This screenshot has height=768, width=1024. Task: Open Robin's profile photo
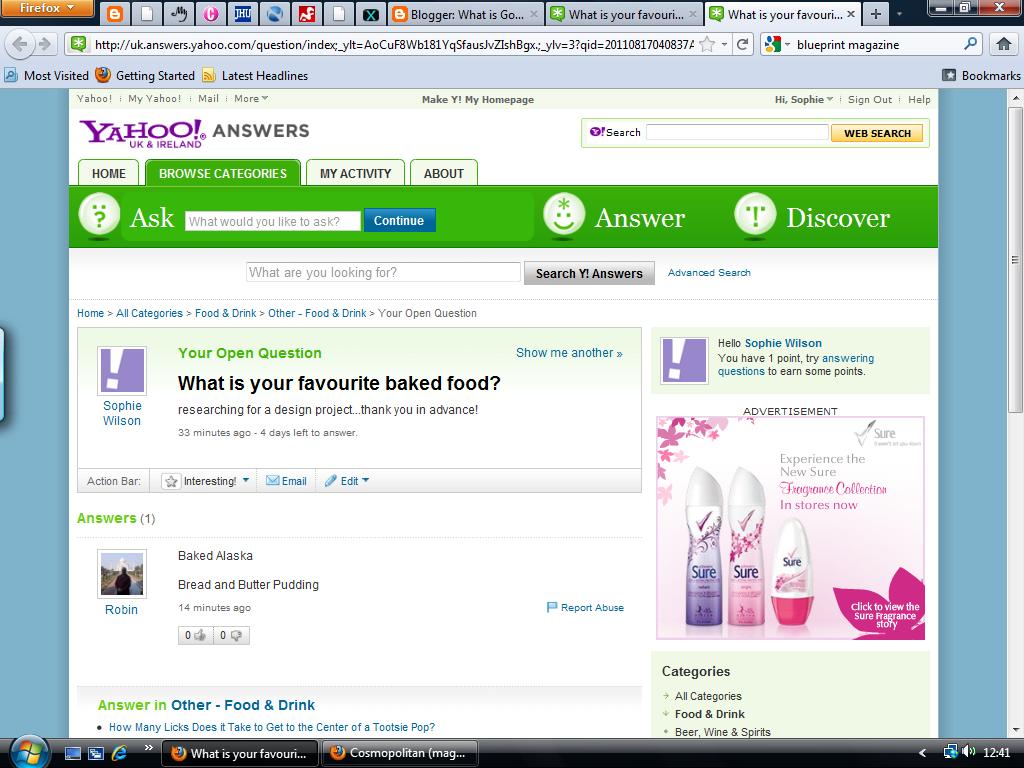click(x=122, y=573)
